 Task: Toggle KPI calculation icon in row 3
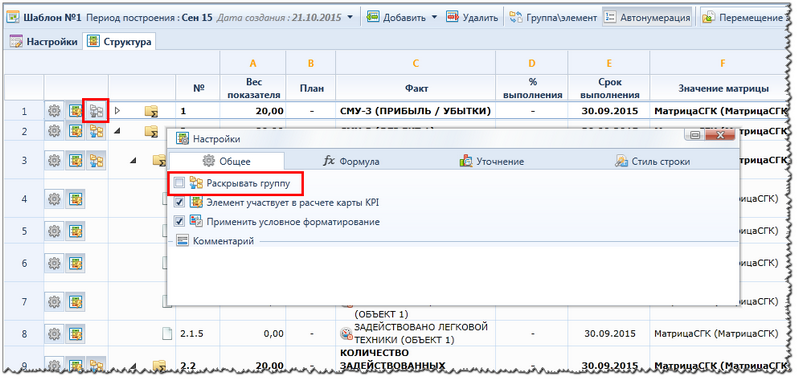(x=76, y=160)
